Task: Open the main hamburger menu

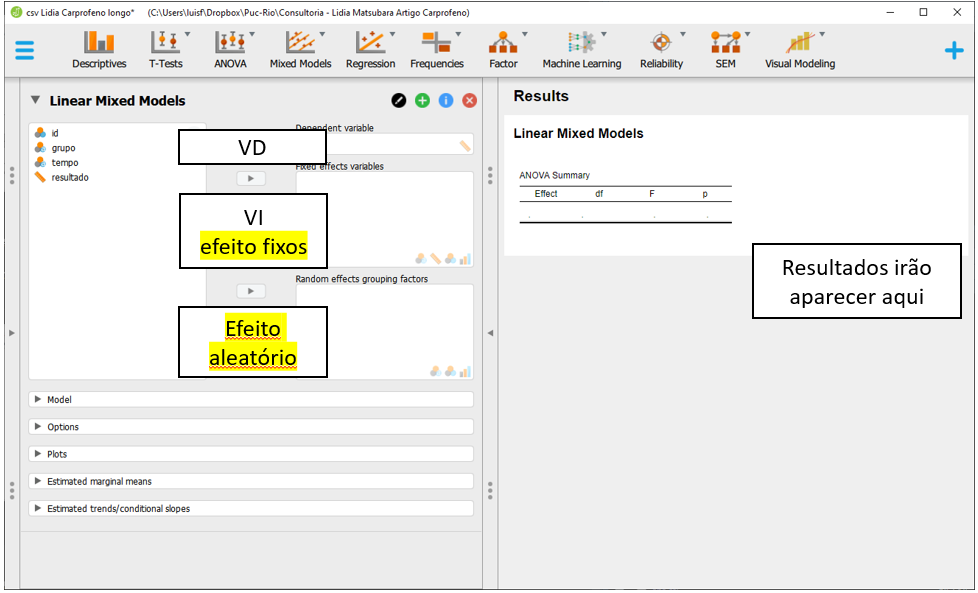Action: pyautogui.click(x=25, y=50)
